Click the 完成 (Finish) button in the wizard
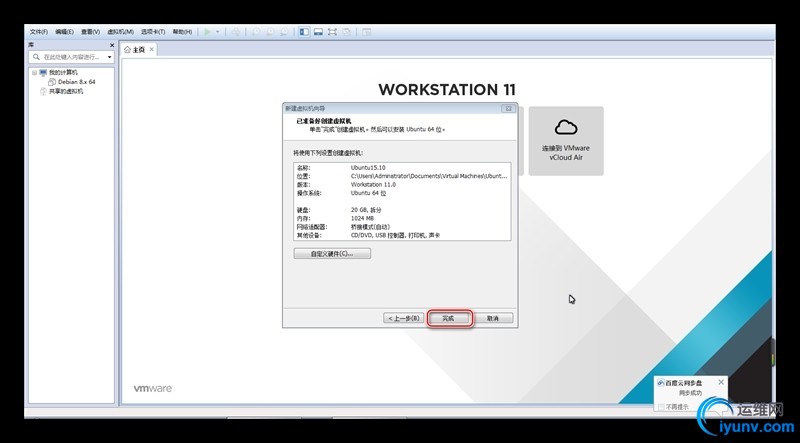The image size is (800, 443). (448, 318)
